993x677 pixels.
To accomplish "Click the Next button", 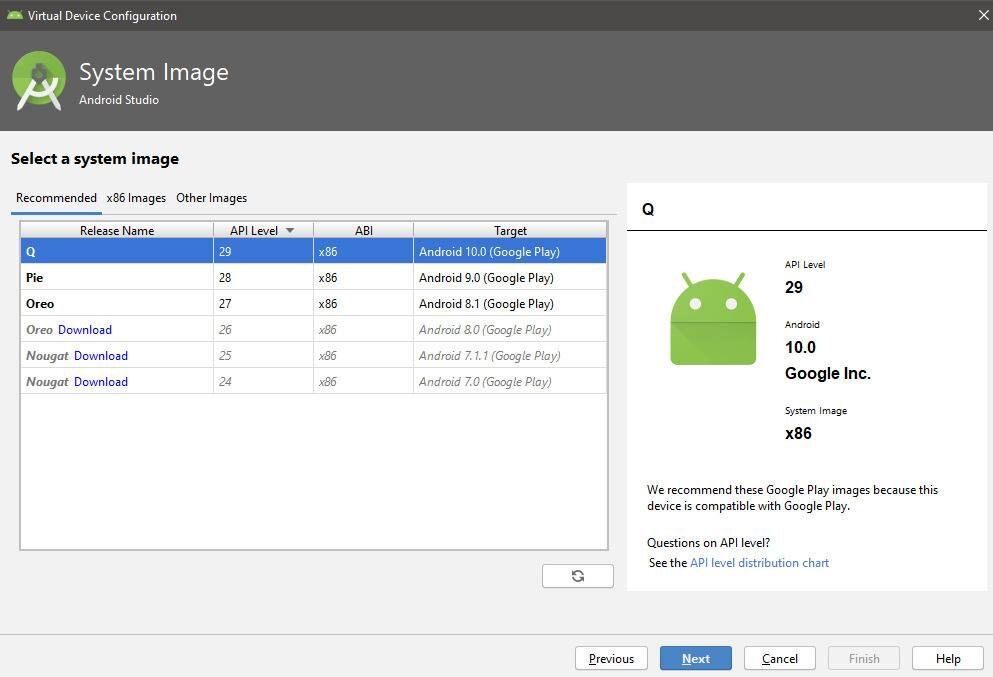I will (696, 658).
